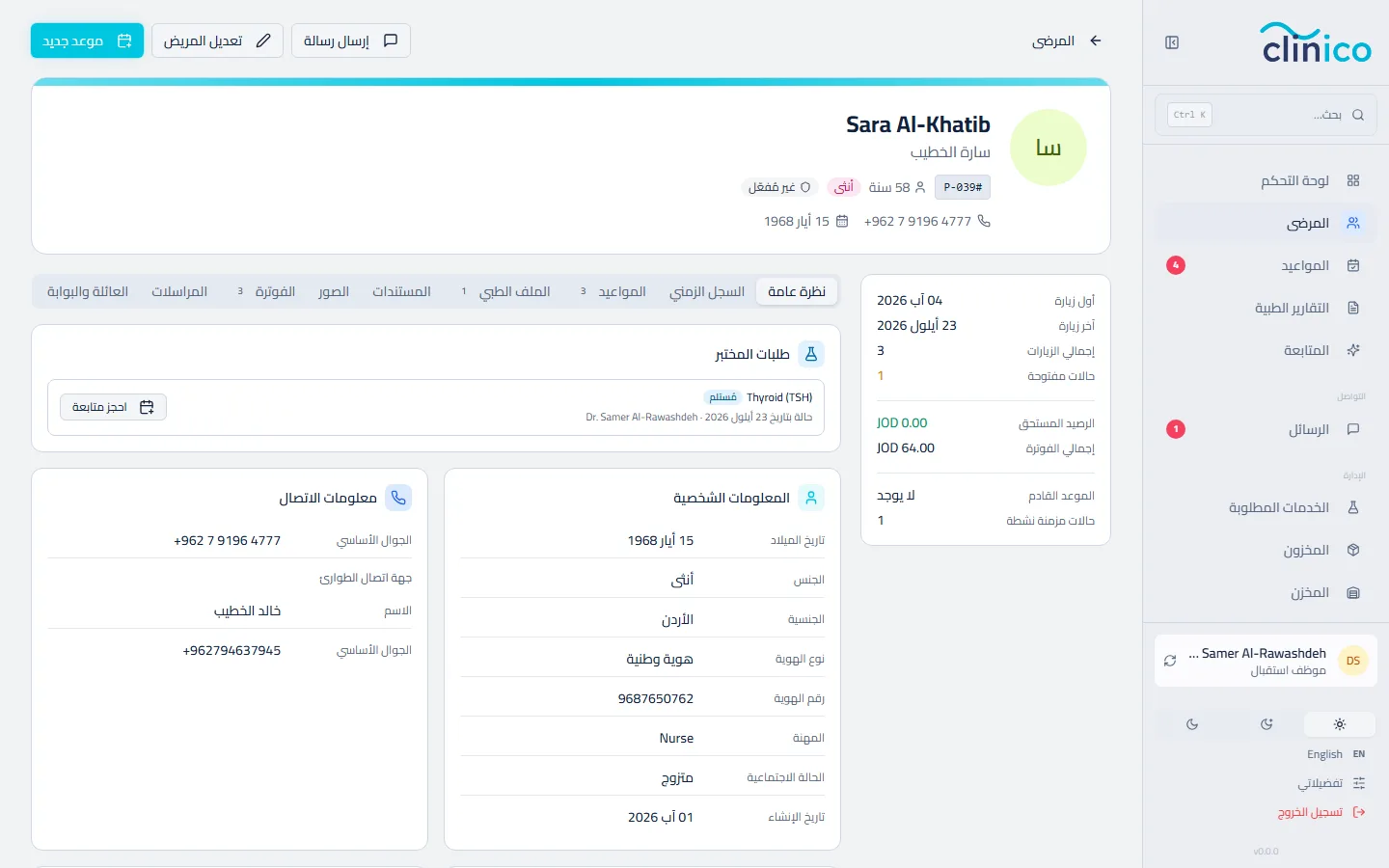This screenshot has height=868, width=1389.
Task: Open الخدمات المطلوبة requested services
Action: (1266, 507)
